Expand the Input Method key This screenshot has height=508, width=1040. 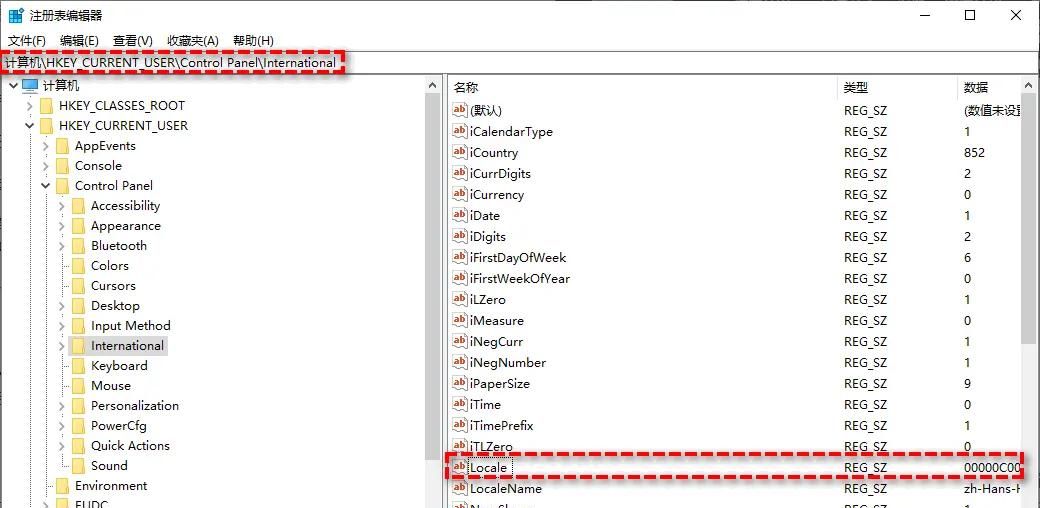pyautogui.click(x=62, y=326)
